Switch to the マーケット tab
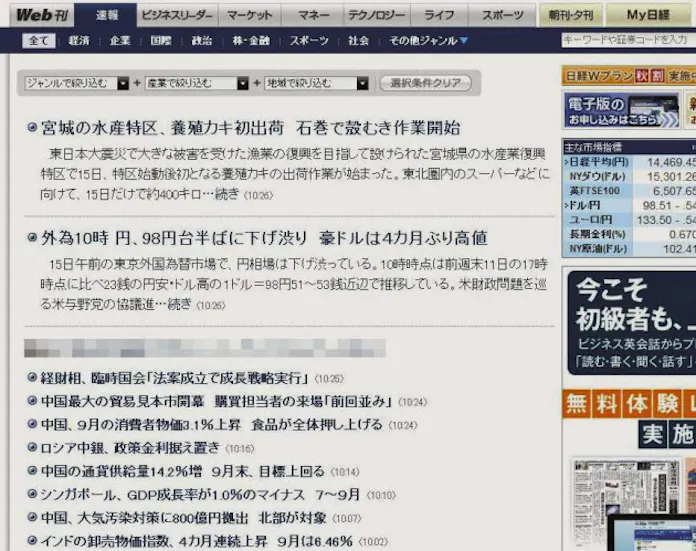Viewport: 696px width, 551px height. click(249, 15)
